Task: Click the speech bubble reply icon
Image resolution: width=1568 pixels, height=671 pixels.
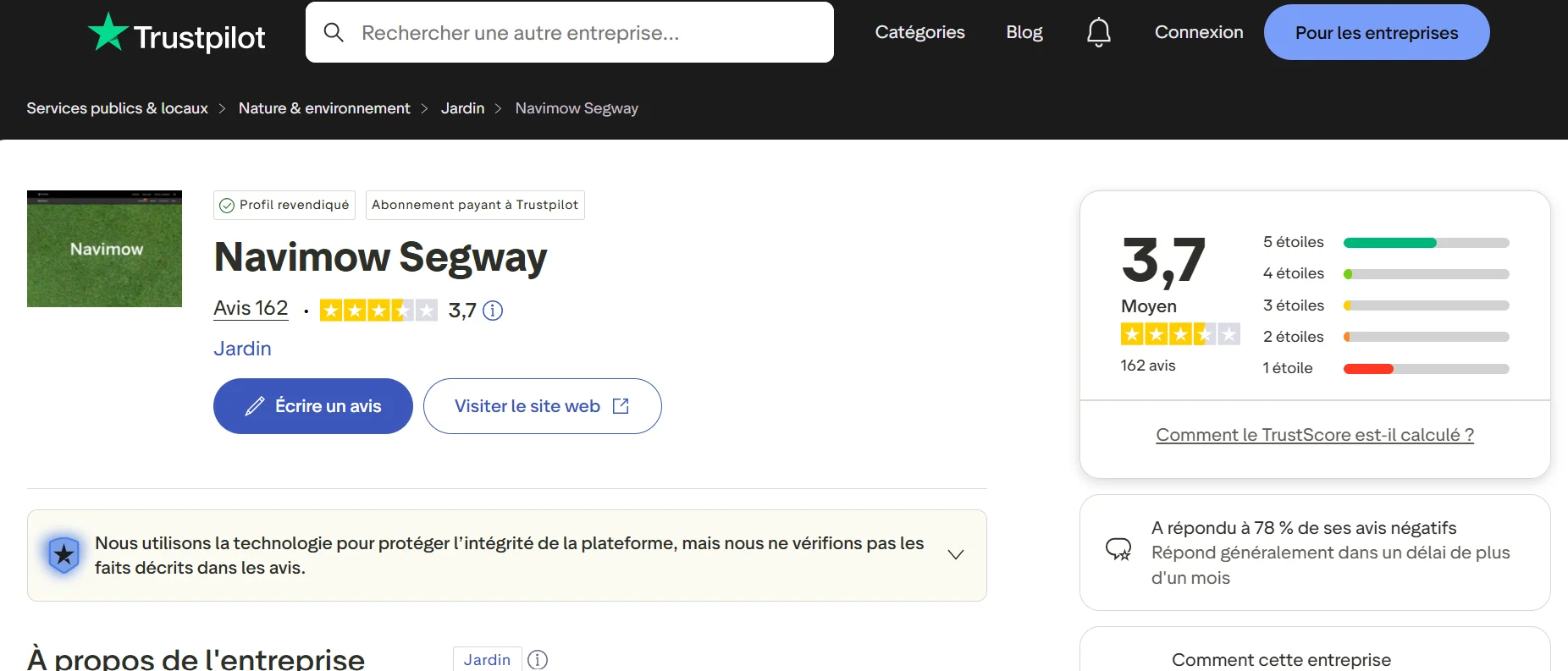Action: point(1118,550)
